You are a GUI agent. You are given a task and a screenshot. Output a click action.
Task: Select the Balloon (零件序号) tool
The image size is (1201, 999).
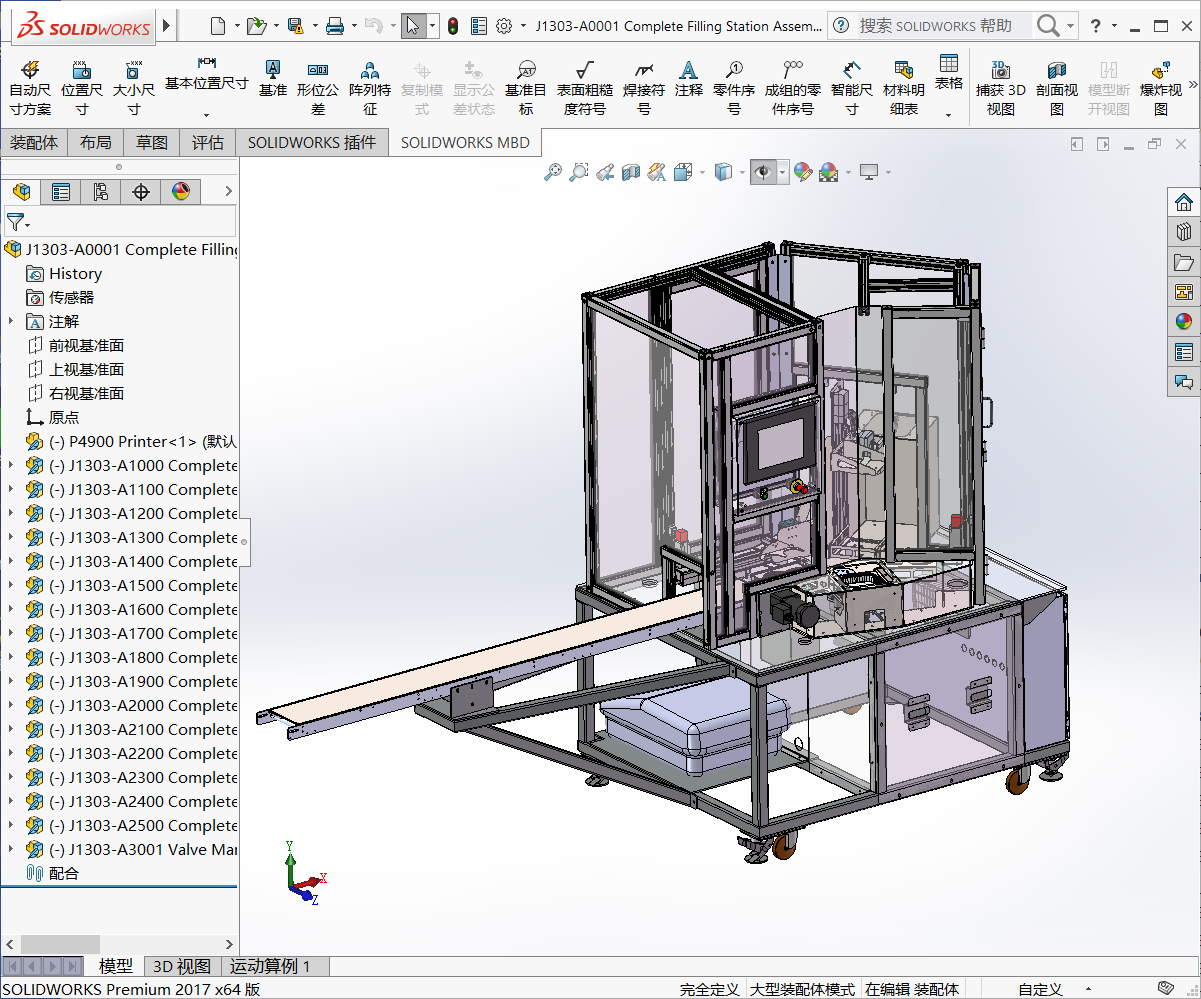734,87
